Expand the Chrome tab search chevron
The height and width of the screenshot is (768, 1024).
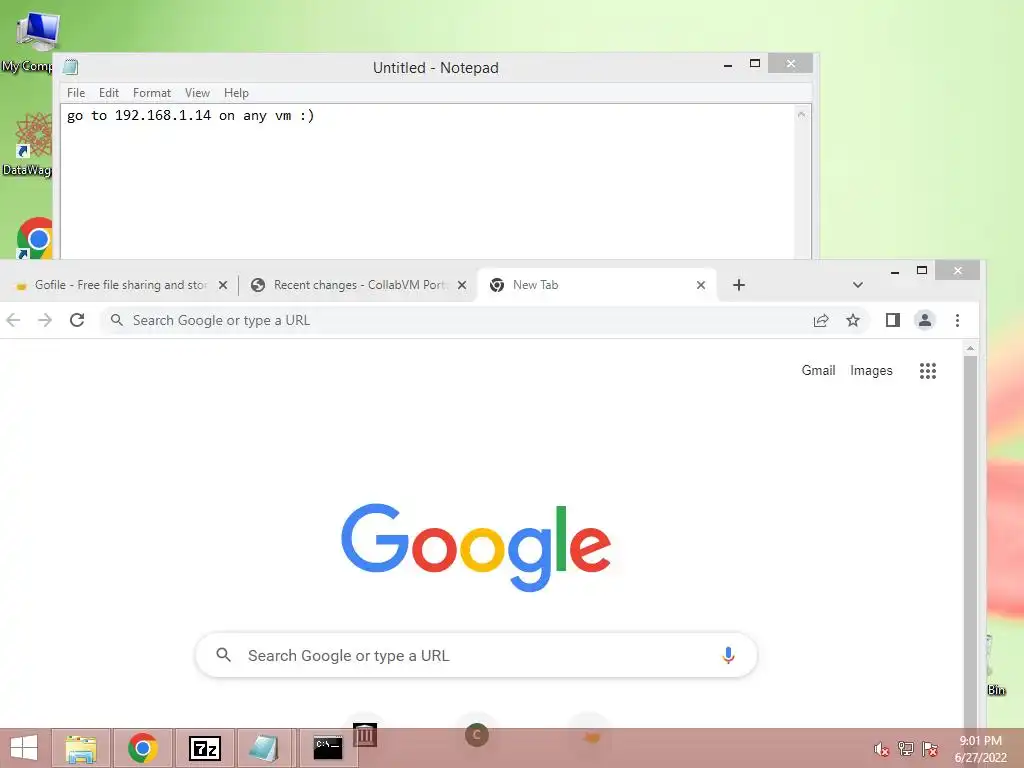click(x=857, y=285)
